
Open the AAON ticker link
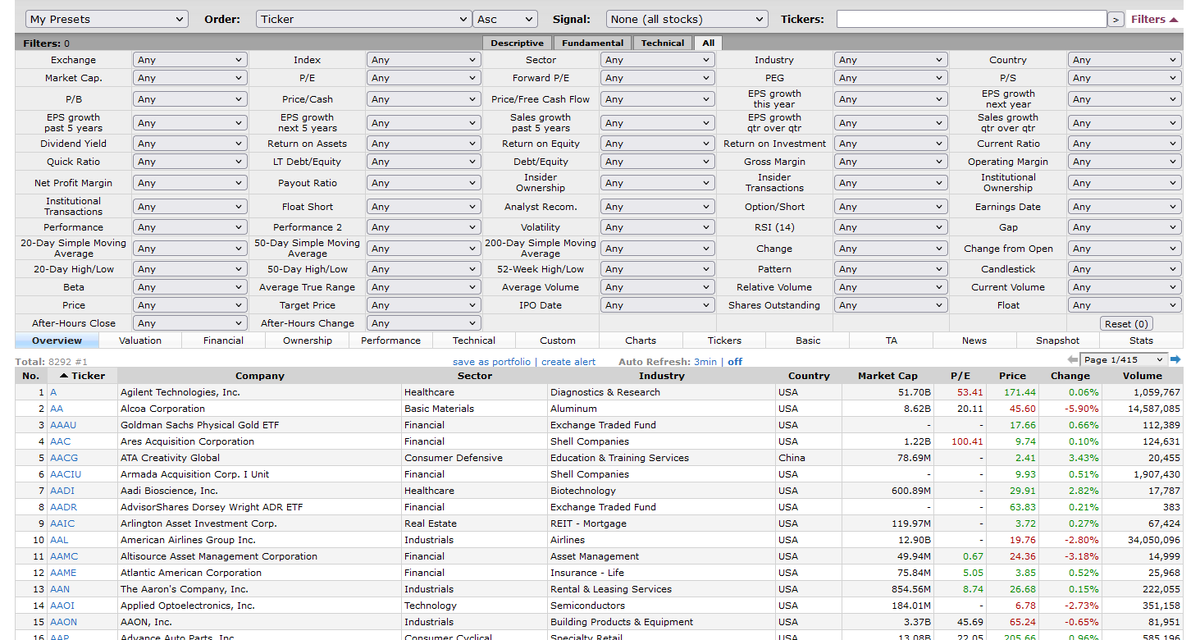click(62, 622)
